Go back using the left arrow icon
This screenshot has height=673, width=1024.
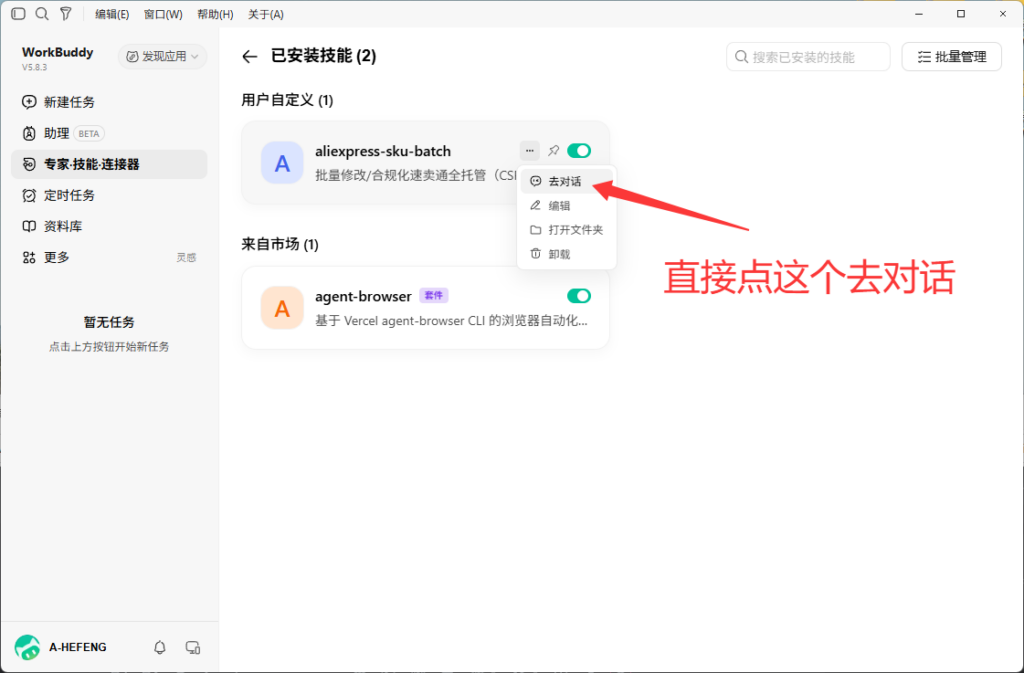pyautogui.click(x=249, y=57)
